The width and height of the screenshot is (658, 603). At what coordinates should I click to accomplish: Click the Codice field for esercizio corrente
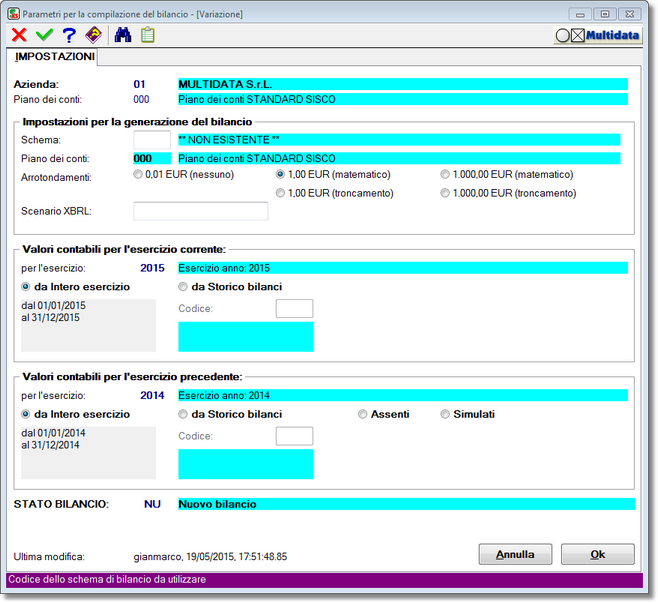(x=294, y=308)
